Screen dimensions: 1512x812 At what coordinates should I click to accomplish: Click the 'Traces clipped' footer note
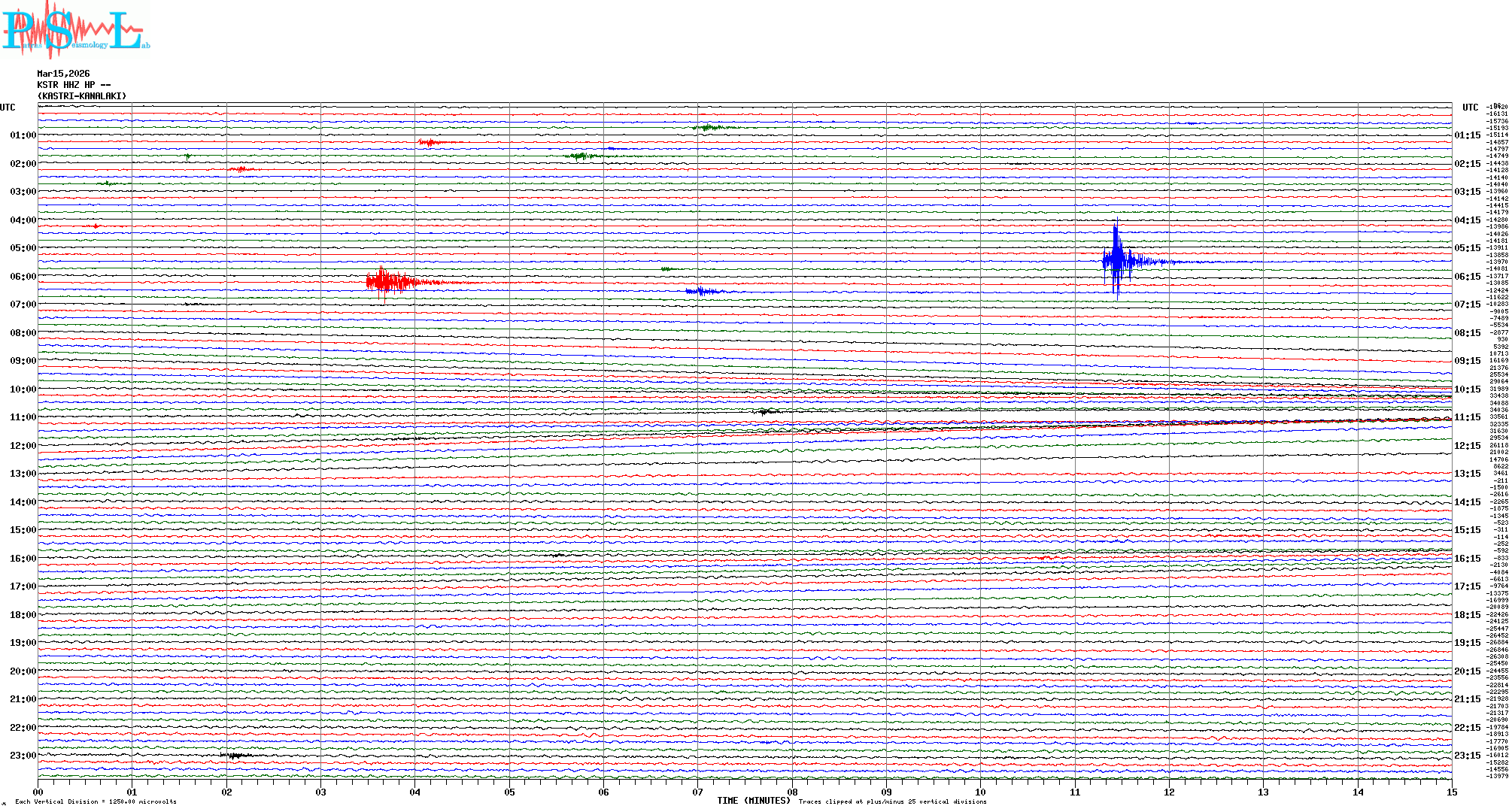coord(892,801)
